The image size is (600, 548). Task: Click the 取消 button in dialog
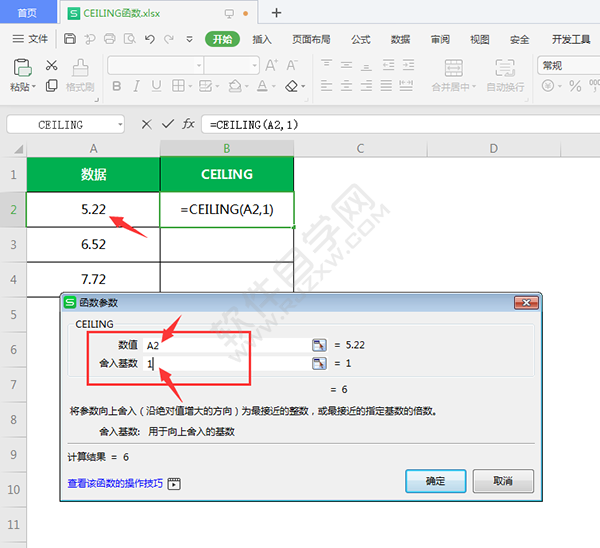click(x=503, y=481)
